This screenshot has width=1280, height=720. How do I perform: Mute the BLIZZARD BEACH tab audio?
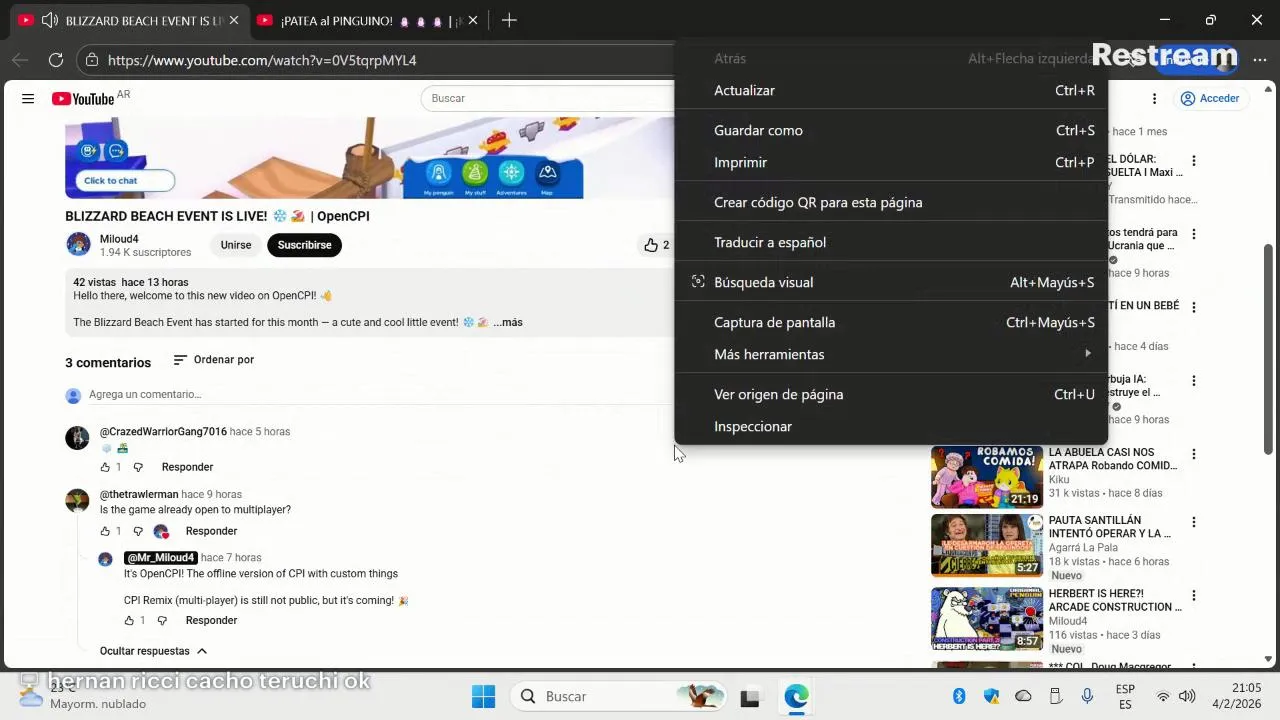click(48, 20)
